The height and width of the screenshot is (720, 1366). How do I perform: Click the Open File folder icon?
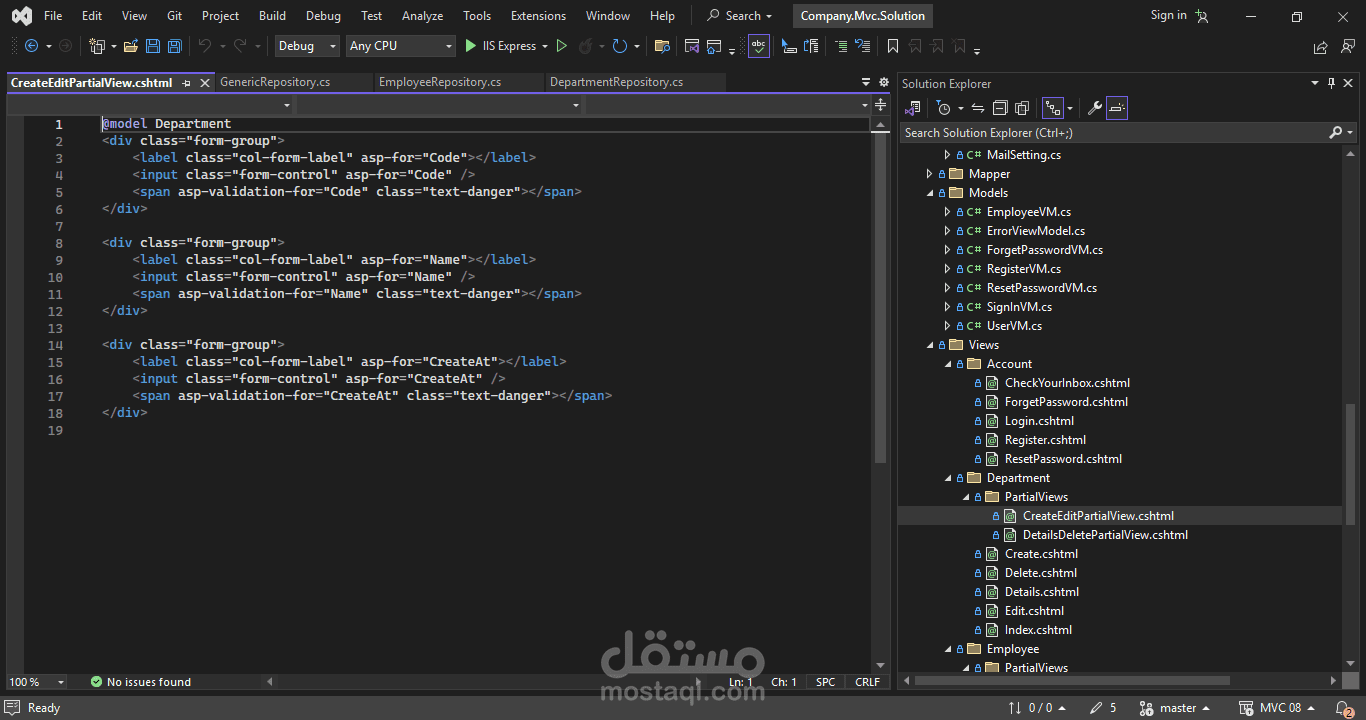click(x=131, y=46)
